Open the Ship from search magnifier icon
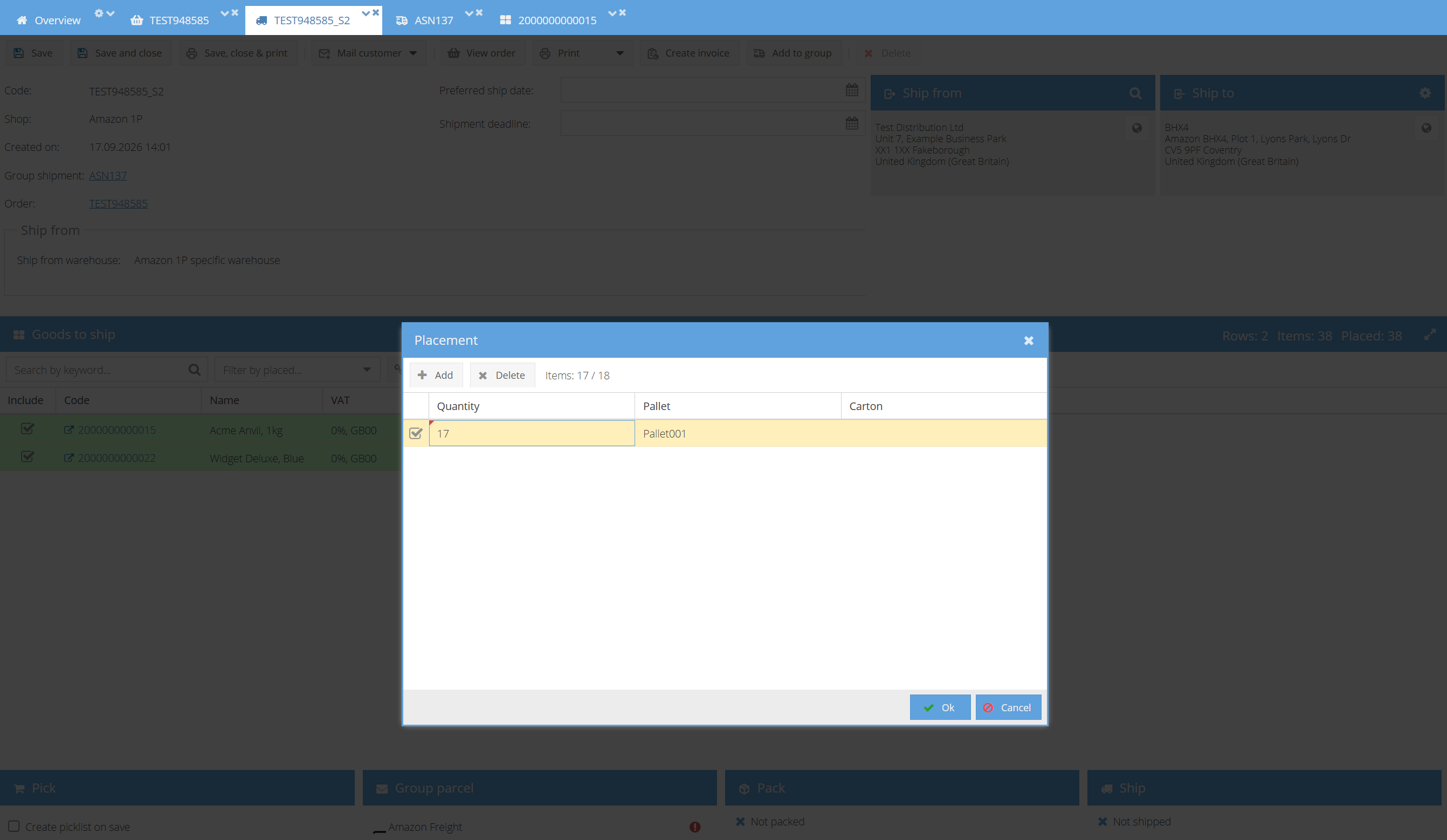The width and height of the screenshot is (1447, 840). click(1135, 93)
